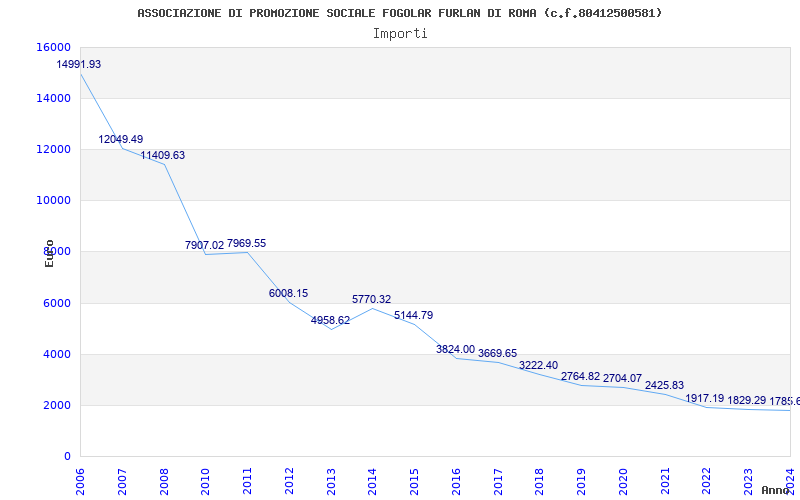Click y-axis tick label 10000
Screen dimensions: 800x500
click(x=54, y=201)
